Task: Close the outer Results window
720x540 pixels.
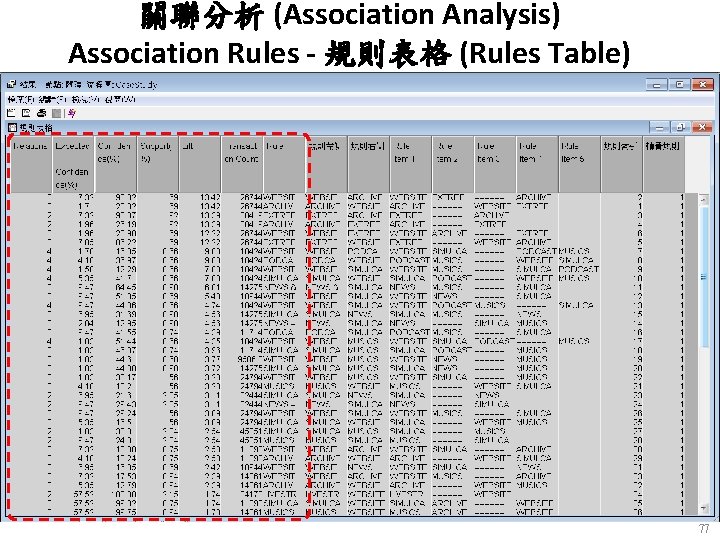Action: [703, 84]
